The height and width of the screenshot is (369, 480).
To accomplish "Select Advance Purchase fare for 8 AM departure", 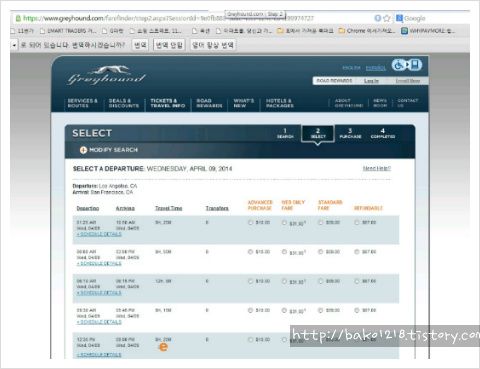I will [x=250, y=281].
